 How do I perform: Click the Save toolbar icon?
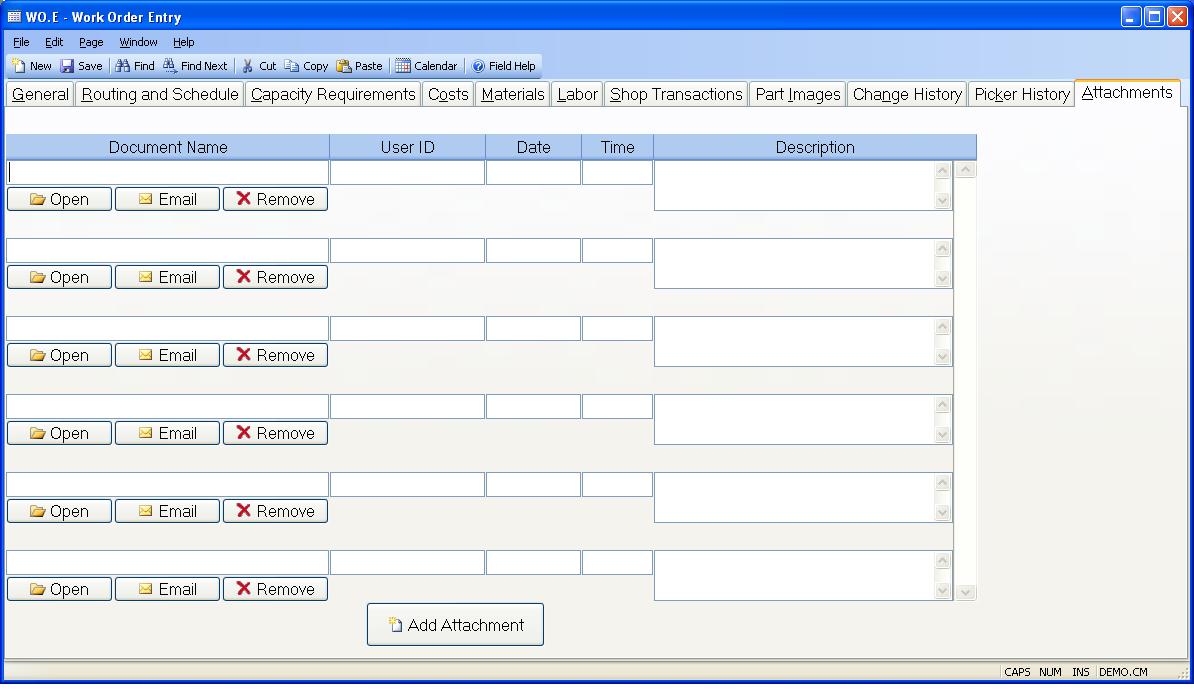[x=68, y=66]
